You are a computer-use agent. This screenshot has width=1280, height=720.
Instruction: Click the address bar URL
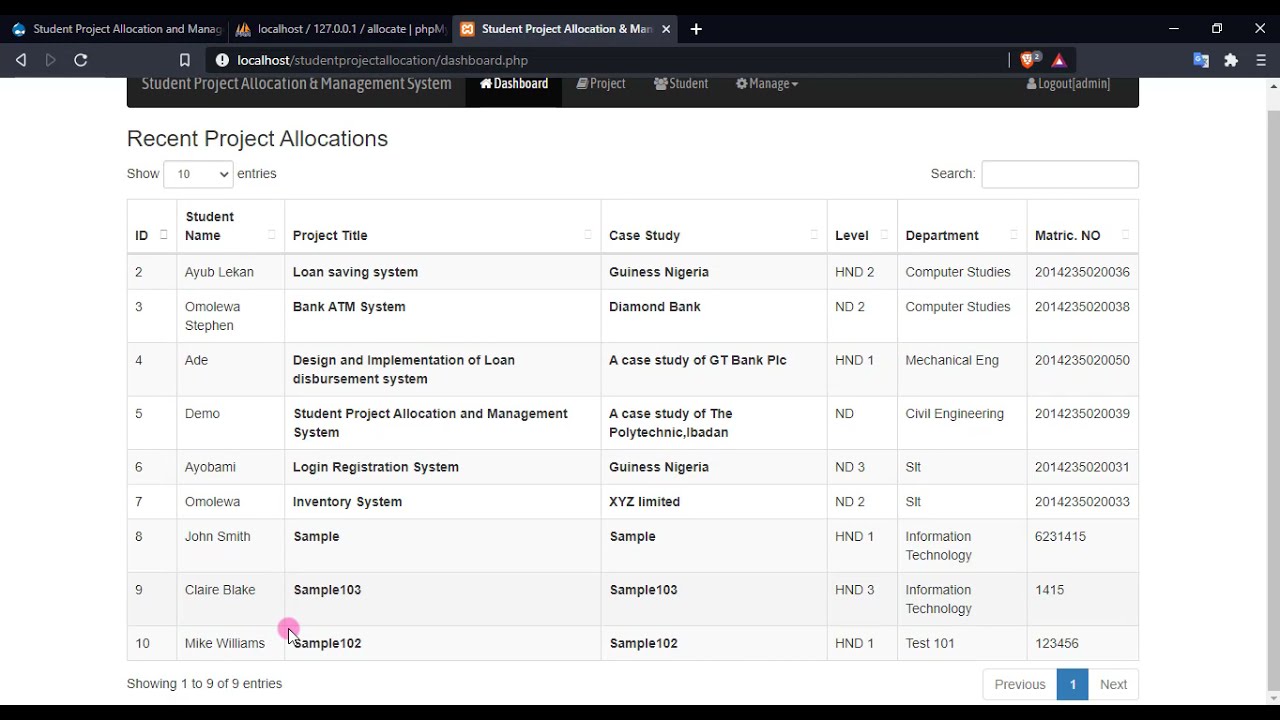pyautogui.click(x=383, y=60)
